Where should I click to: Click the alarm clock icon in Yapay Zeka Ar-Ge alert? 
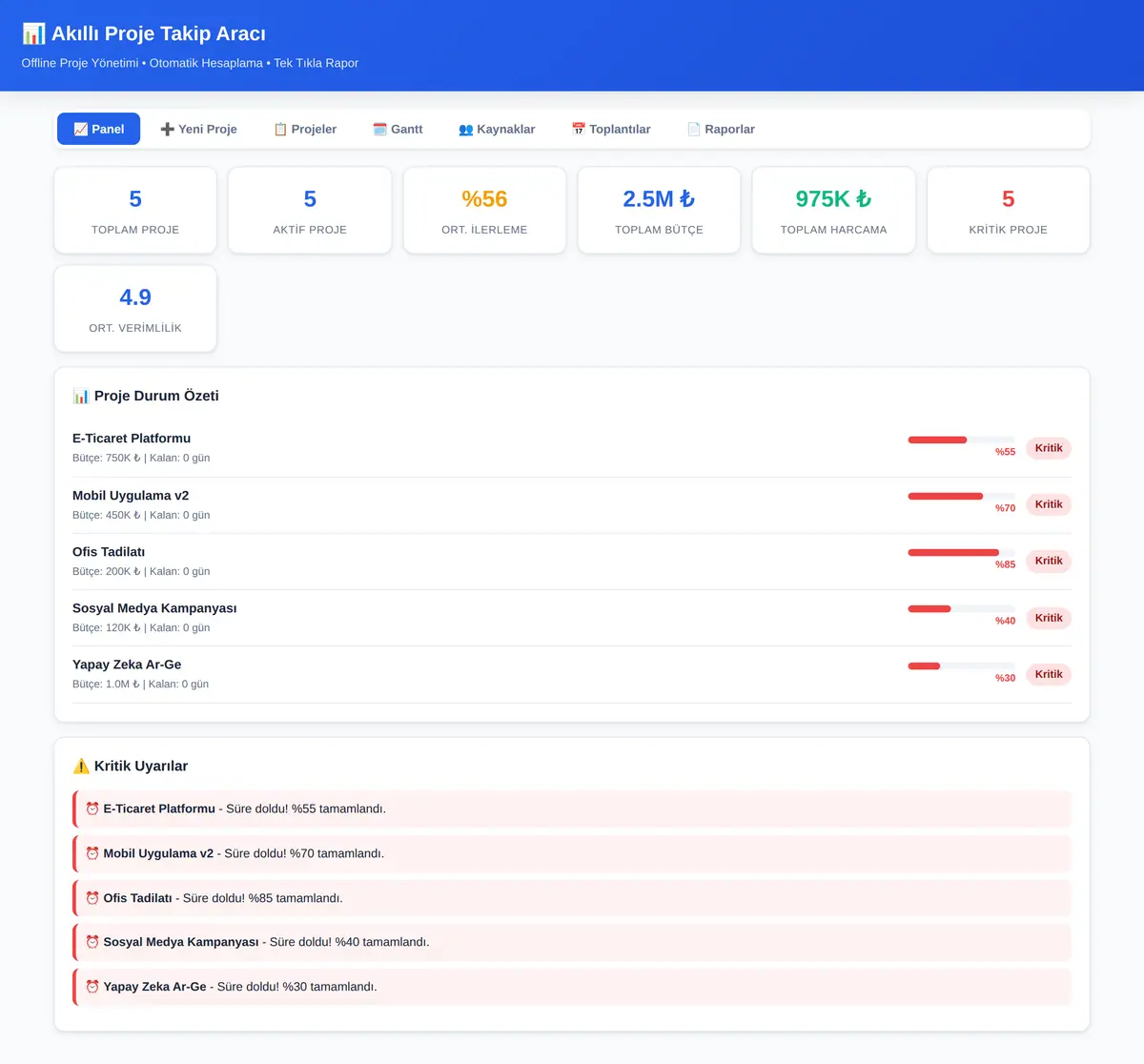coord(92,987)
